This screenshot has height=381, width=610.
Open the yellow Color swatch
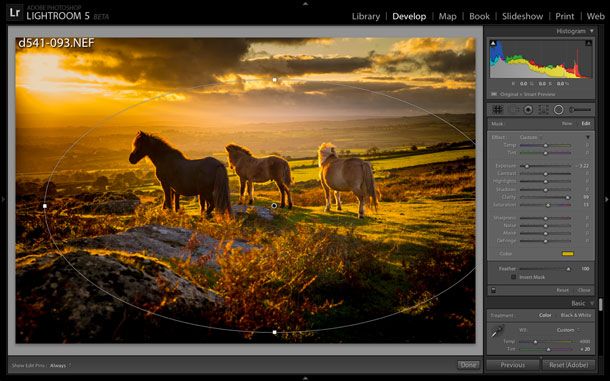[568, 254]
